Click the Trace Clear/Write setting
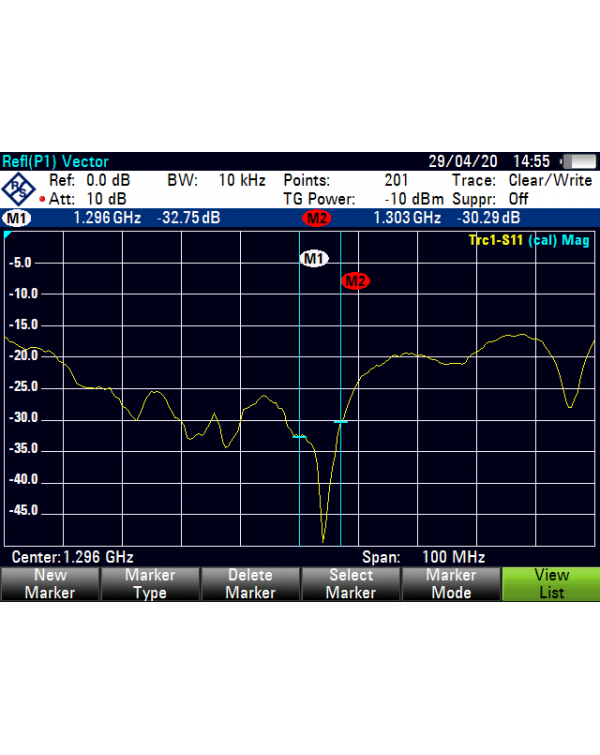 (522, 181)
